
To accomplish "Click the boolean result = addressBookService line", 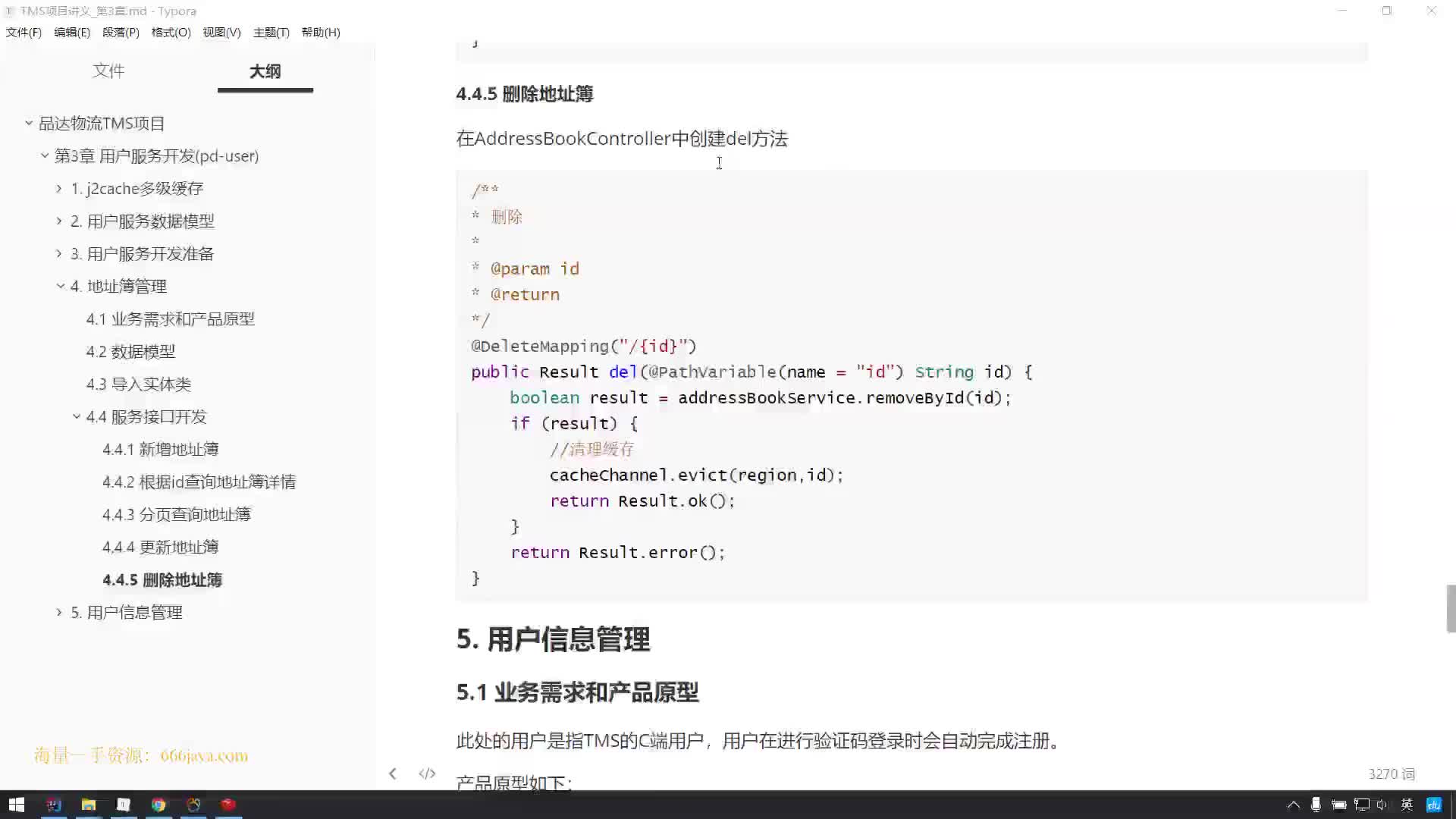I will (761, 398).
